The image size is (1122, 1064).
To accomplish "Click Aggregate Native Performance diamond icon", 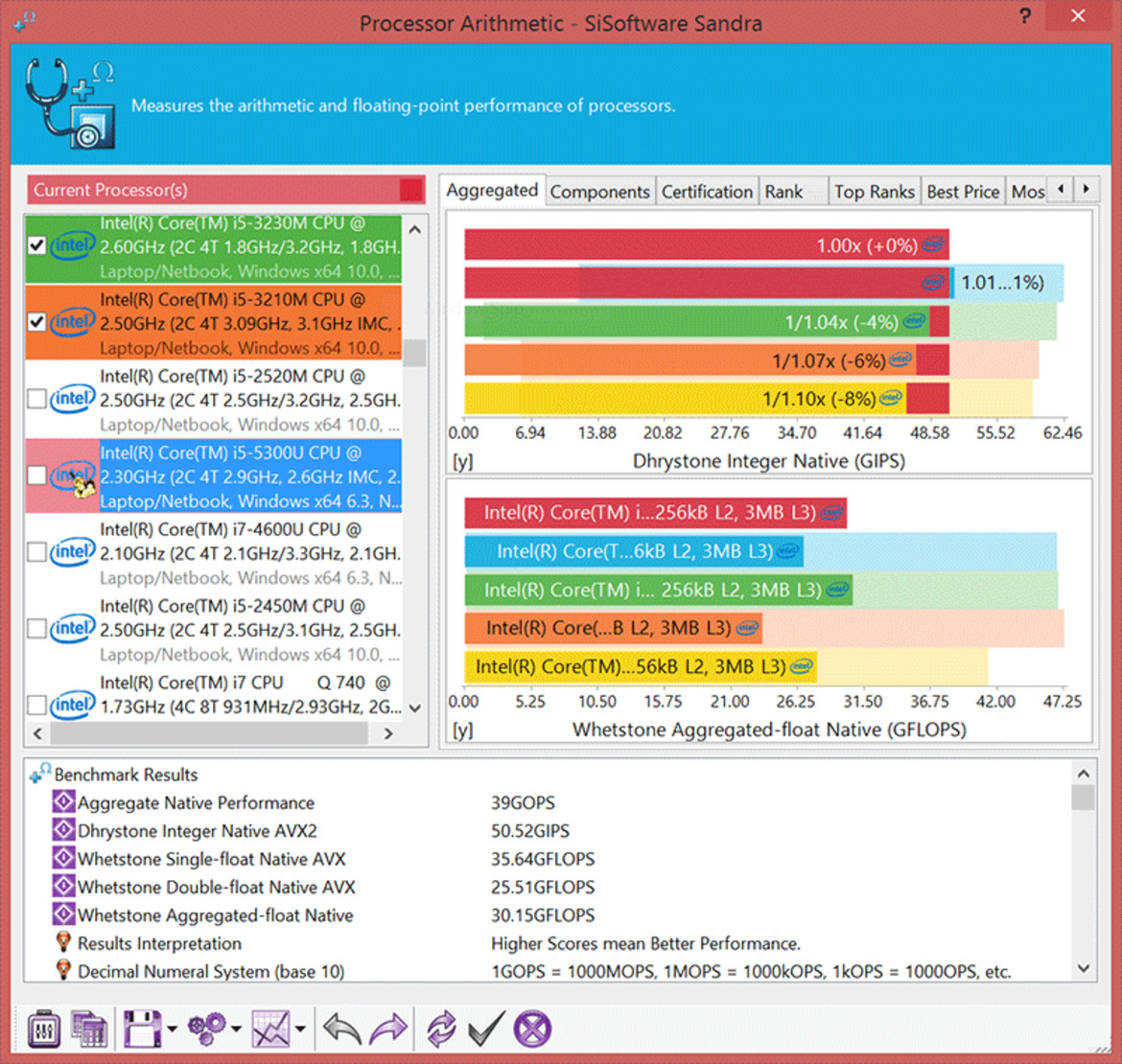I will coord(63,801).
